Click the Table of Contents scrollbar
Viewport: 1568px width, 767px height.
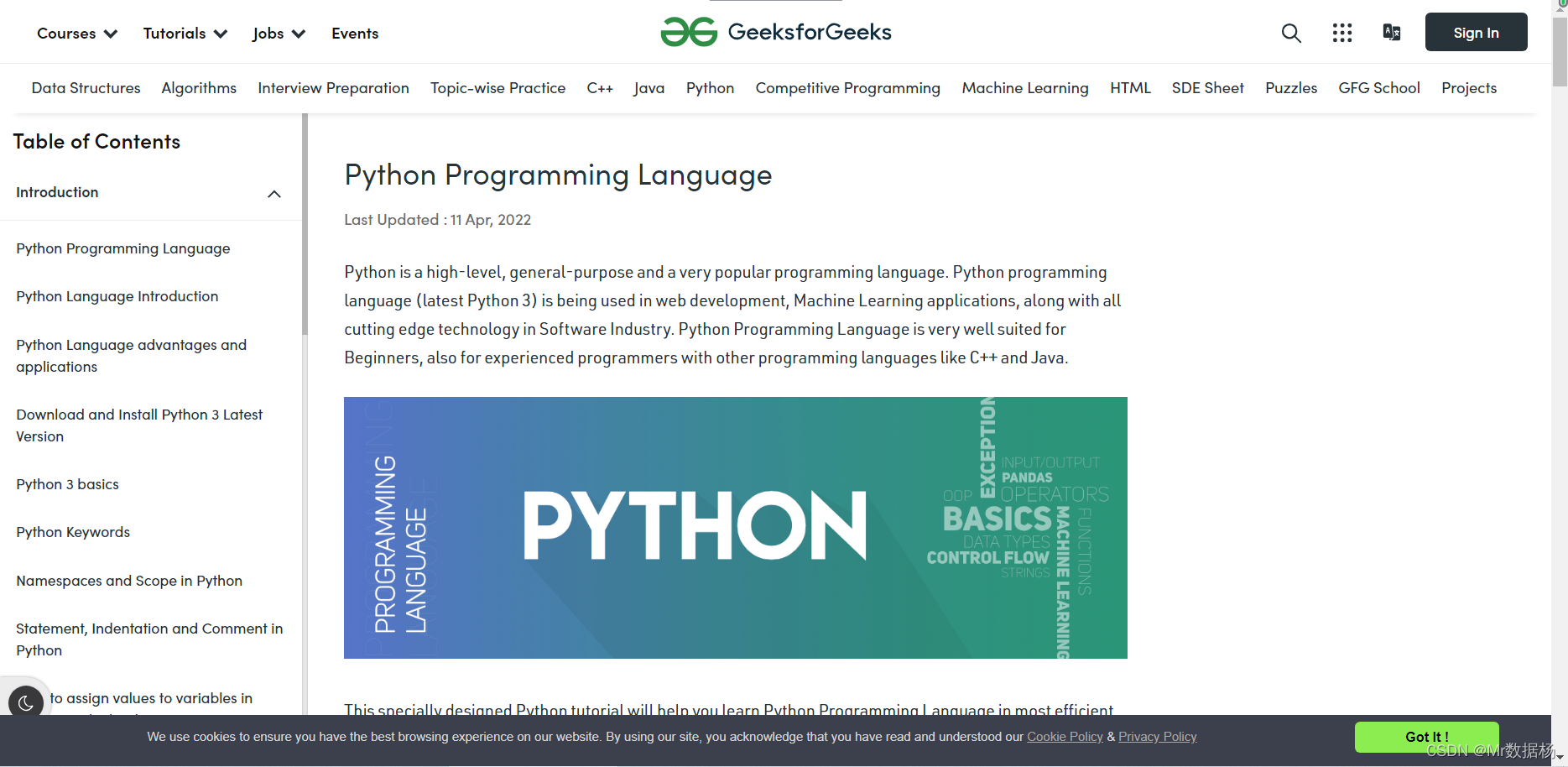pyautogui.click(x=305, y=225)
